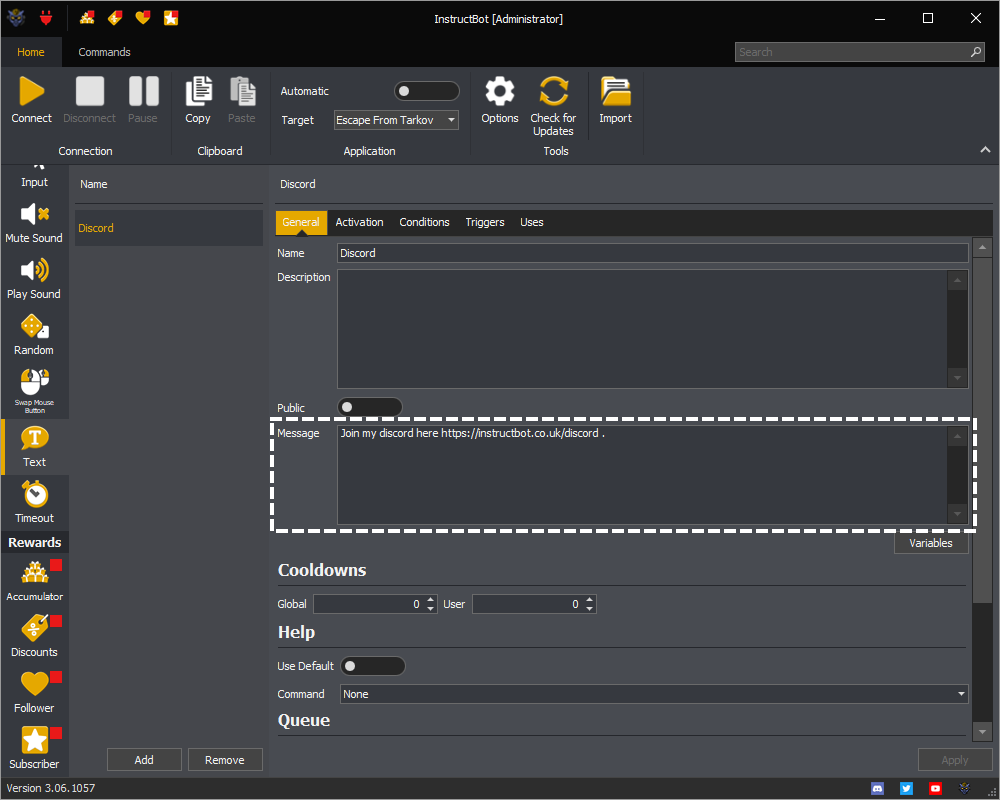
Task: Click the Variables button
Action: coord(931,543)
